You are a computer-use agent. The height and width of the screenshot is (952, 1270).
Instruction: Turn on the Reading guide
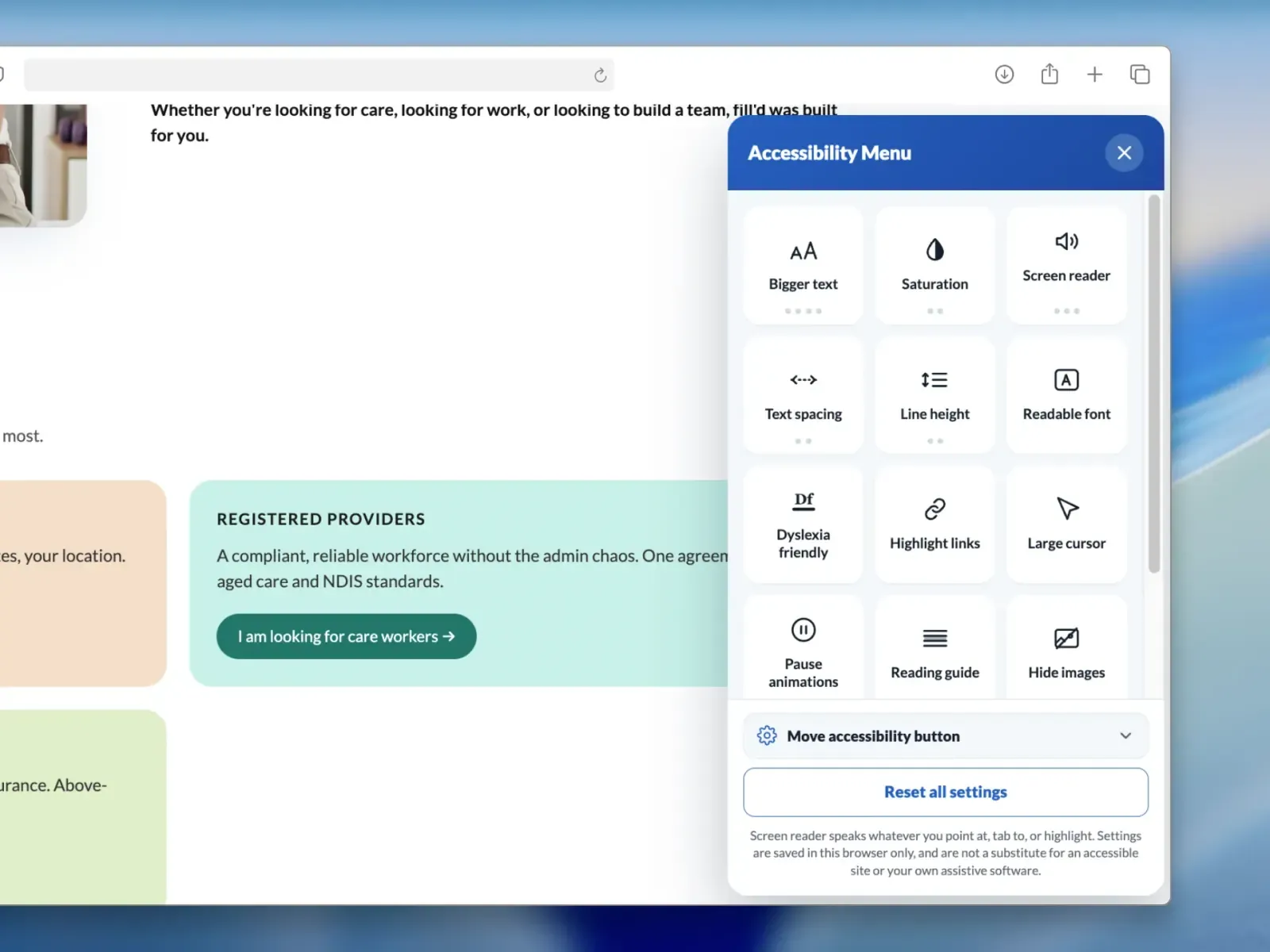point(935,648)
